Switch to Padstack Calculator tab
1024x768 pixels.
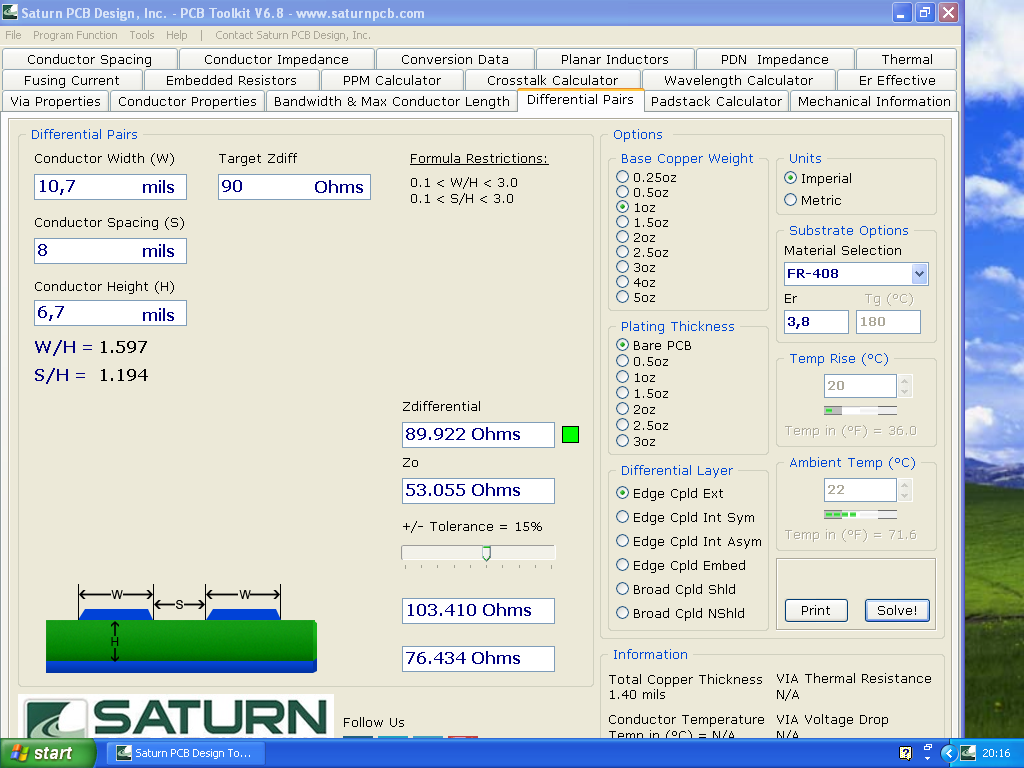[716, 101]
